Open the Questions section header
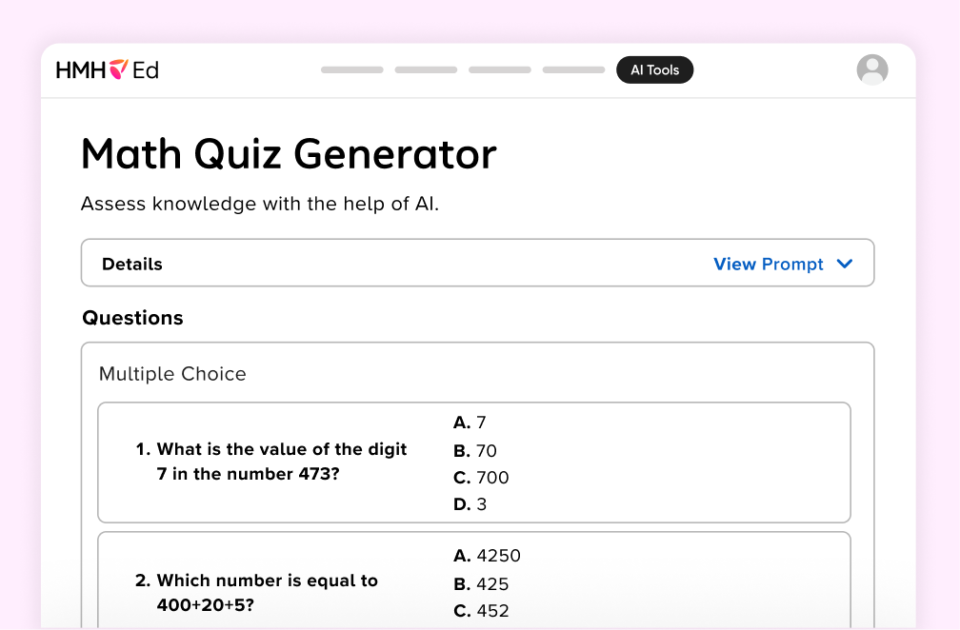The width and height of the screenshot is (960, 630). point(133,317)
